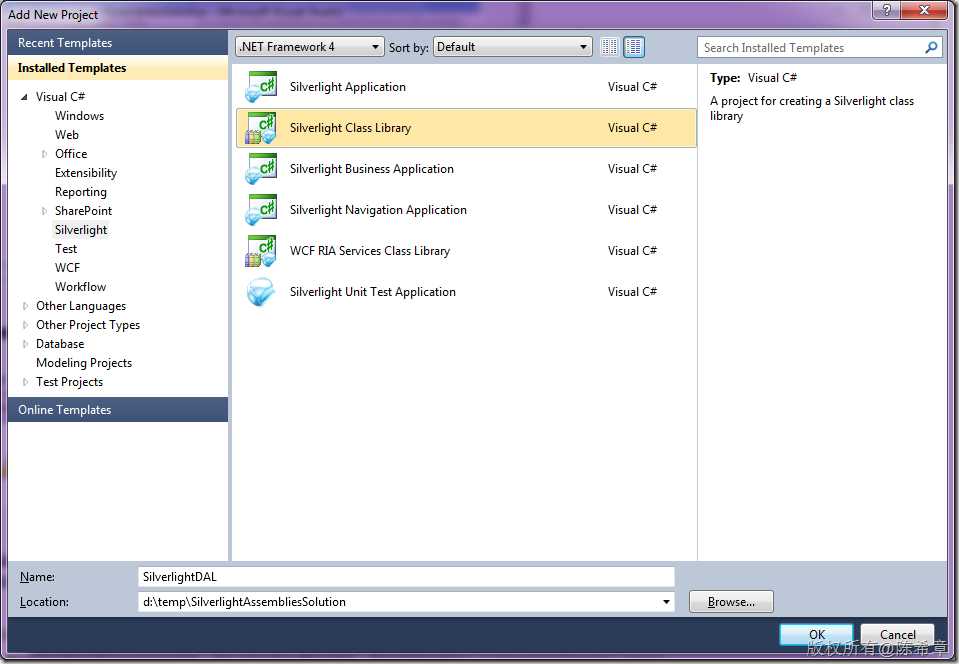Image resolution: width=959 pixels, height=664 pixels.
Task: Click the Browse... button
Action: coord(731,602)
